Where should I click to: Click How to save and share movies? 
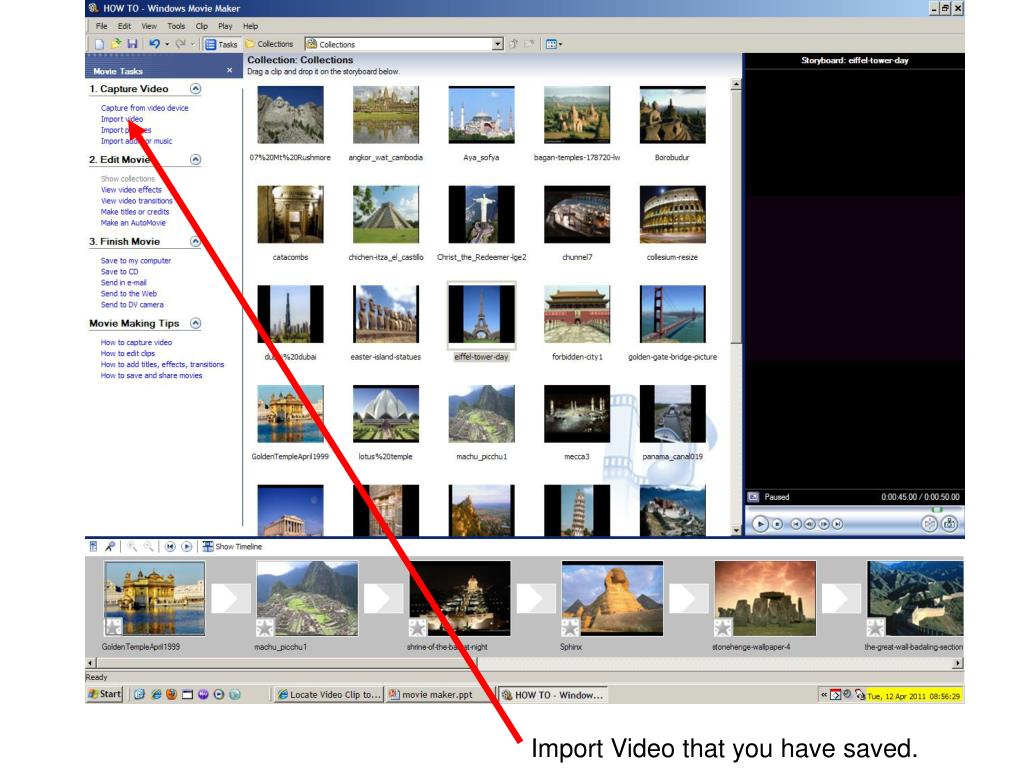(152, 376)
